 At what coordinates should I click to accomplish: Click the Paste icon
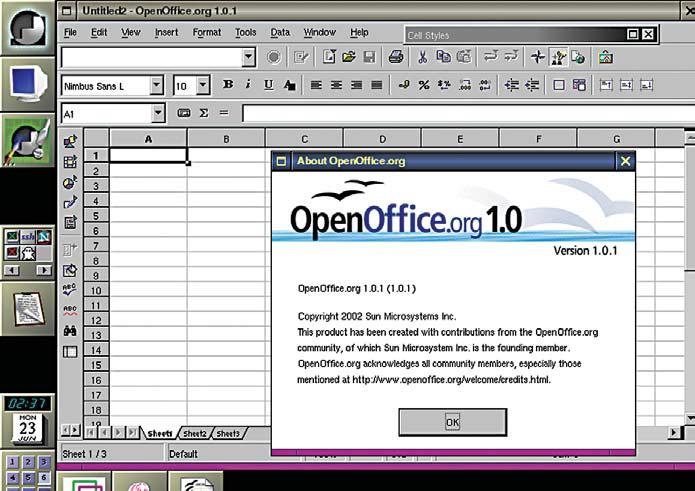464,57
